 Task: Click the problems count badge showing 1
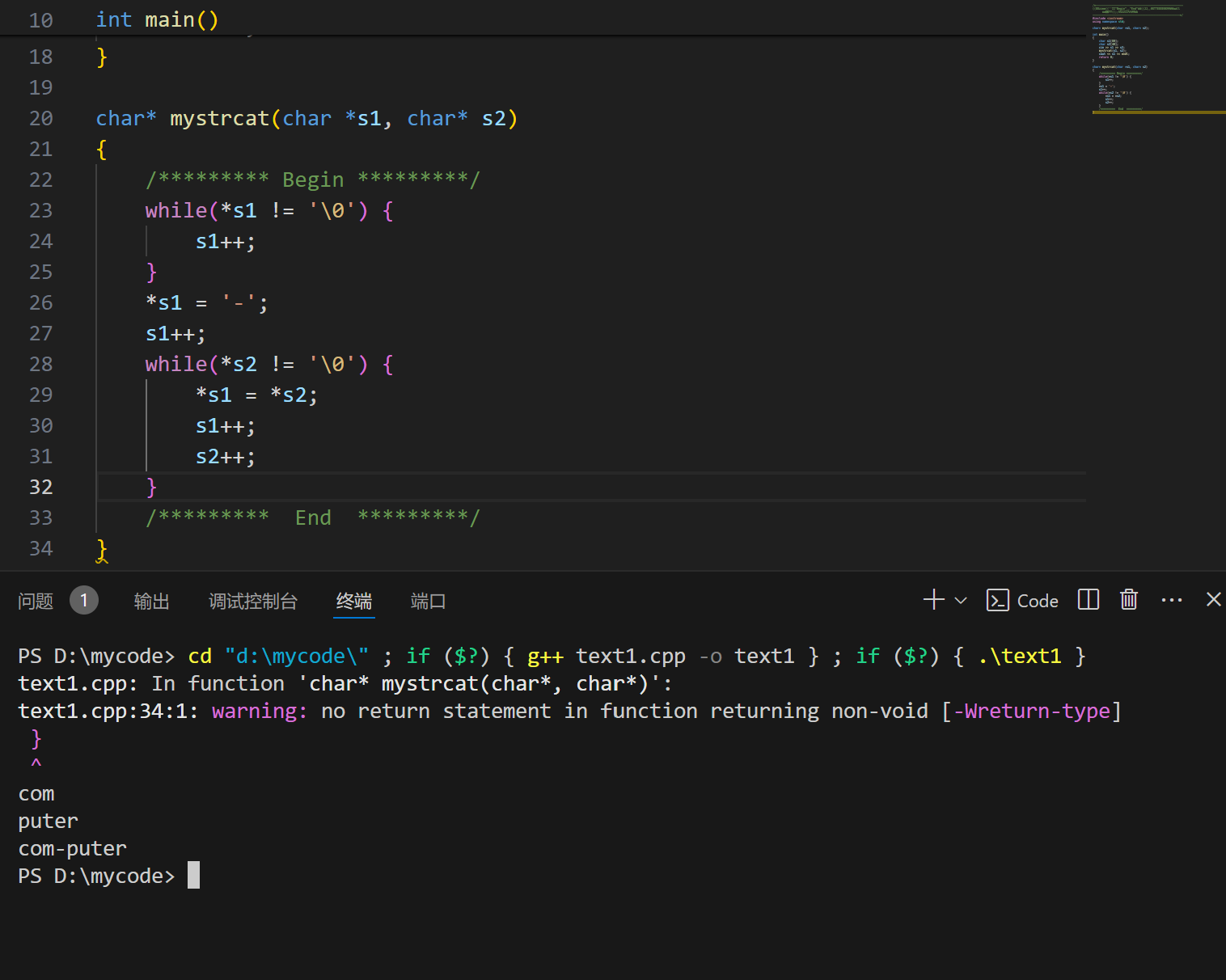pos(84,601)
